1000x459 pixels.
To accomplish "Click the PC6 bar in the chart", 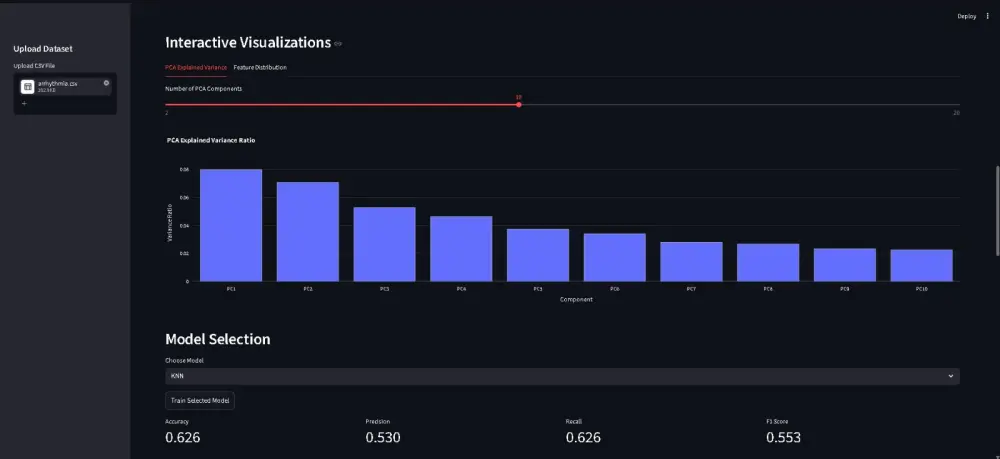I will pos(615,258).
